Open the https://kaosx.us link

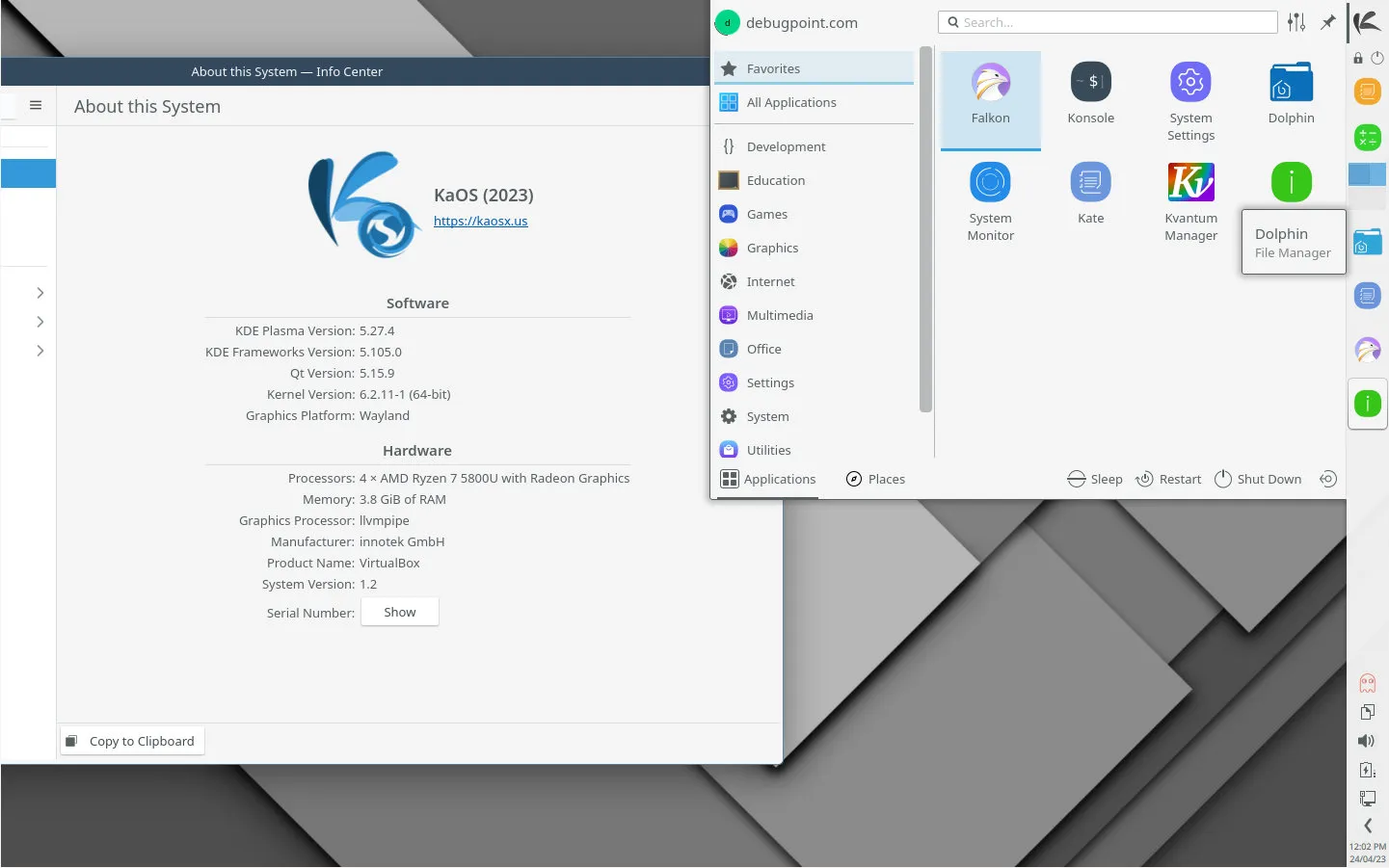[x=480, y=221]
